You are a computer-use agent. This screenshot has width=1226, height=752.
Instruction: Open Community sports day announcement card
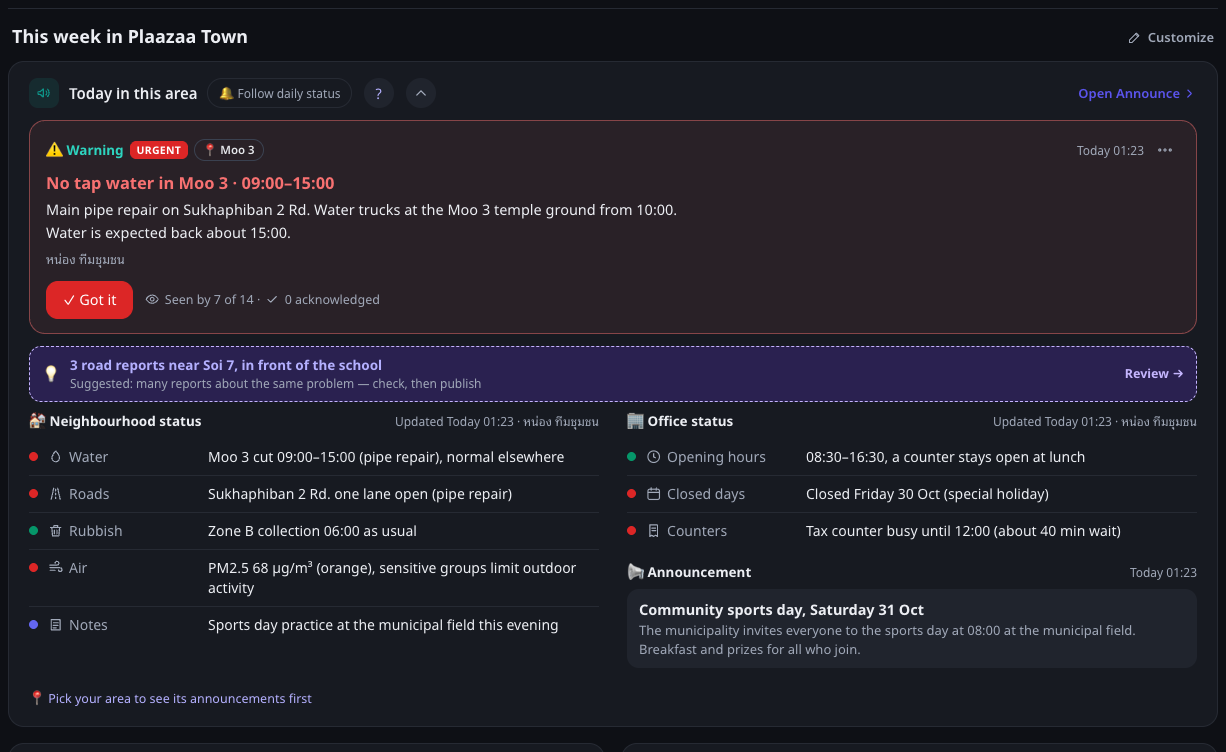pos(912,628)
